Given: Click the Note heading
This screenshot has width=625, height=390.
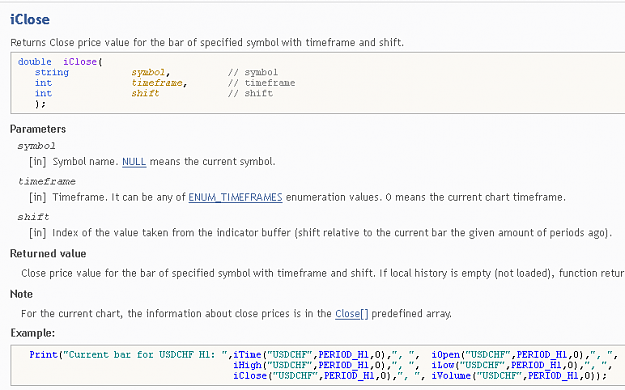Looking at the screenshot, I should pos(22,294).
